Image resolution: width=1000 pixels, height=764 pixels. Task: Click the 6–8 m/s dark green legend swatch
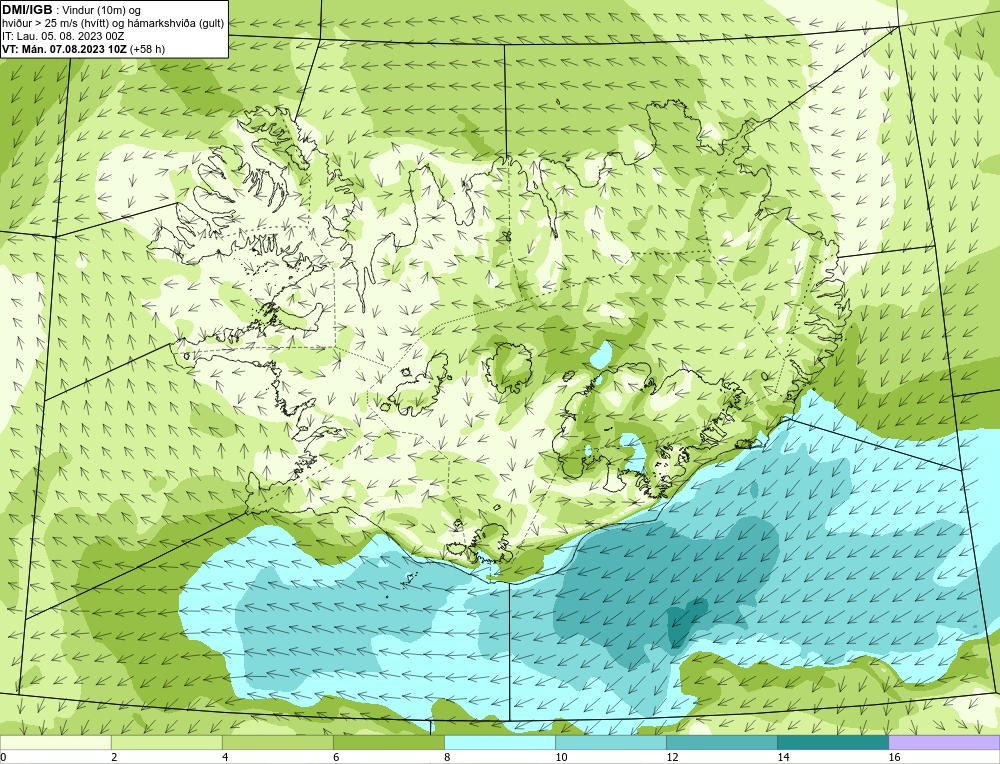[388, 742]
